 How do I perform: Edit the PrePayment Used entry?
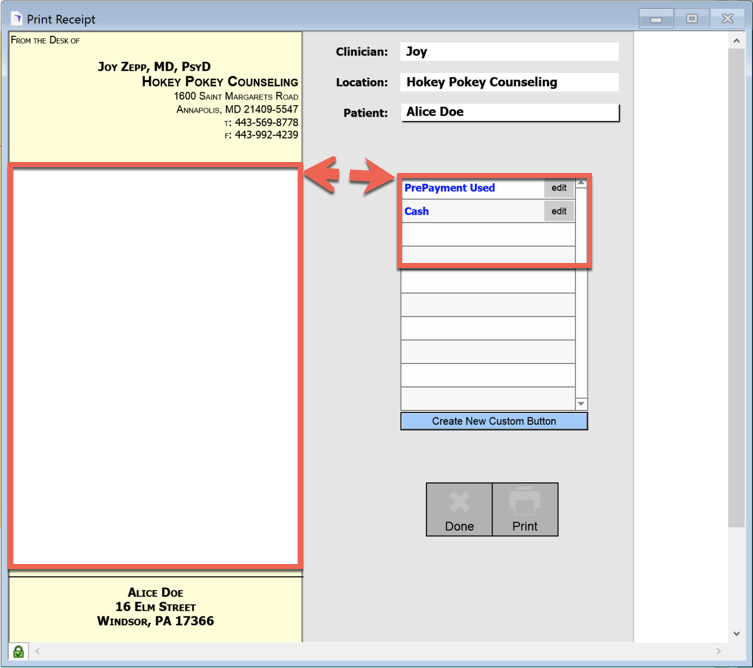click(x=559, y=188)
